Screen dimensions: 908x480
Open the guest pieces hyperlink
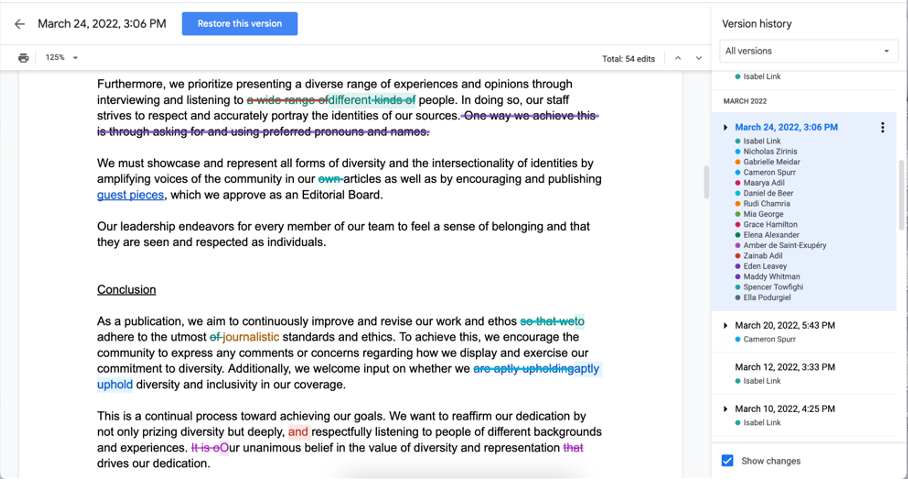(x=130, y=195)
